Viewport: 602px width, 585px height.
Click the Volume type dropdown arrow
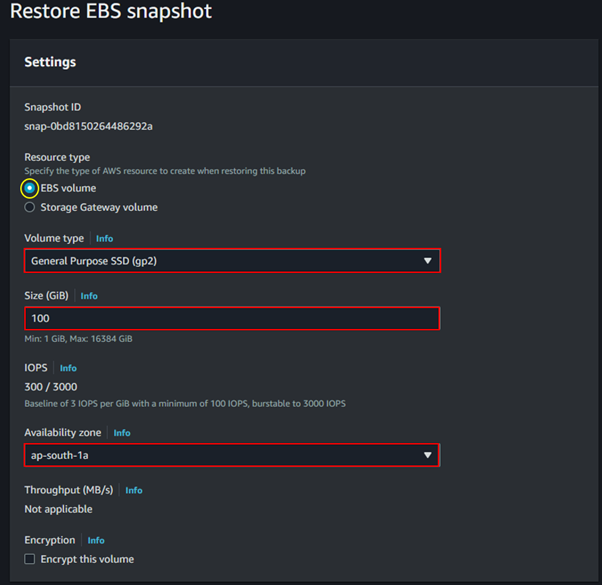tap(427, 261)
